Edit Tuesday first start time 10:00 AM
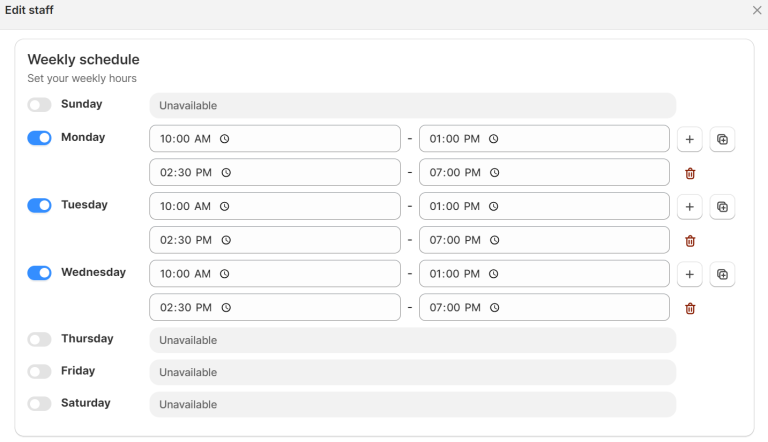This screenshot has height=442, width=768. pyautogui.click(x=275, y=206)
